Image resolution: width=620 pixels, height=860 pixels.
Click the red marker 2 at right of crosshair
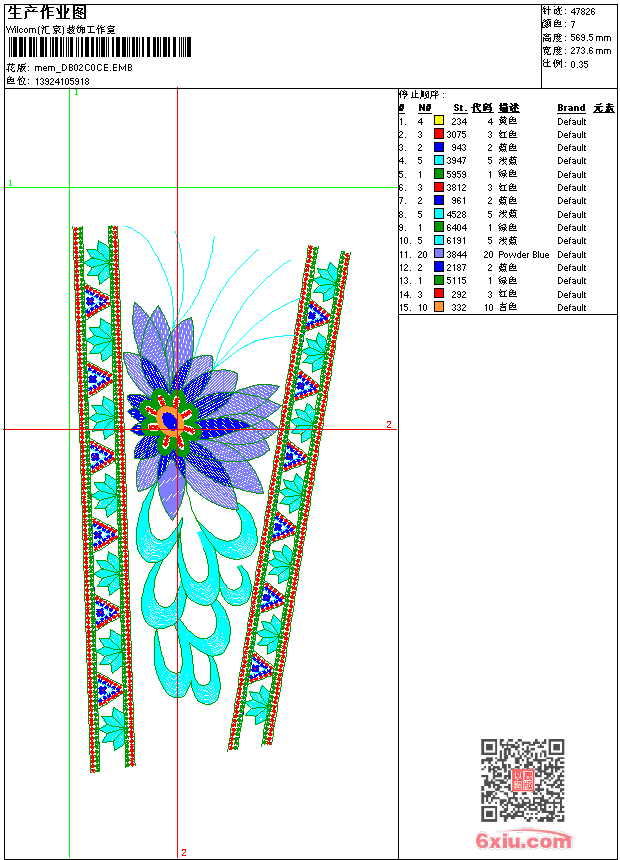[x=389, y=425]
